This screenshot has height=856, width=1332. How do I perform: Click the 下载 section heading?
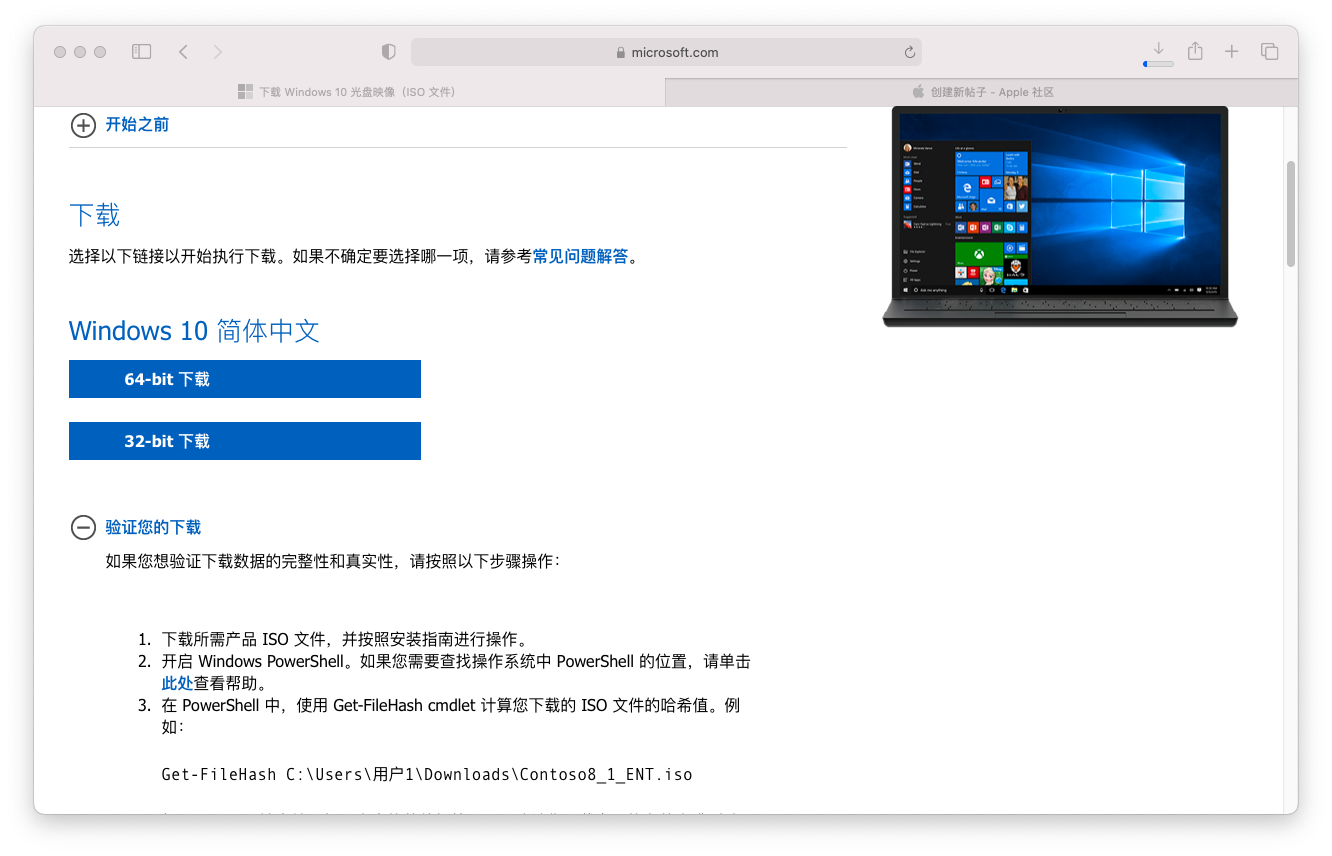pyautogui.click(x=94, y=215)
